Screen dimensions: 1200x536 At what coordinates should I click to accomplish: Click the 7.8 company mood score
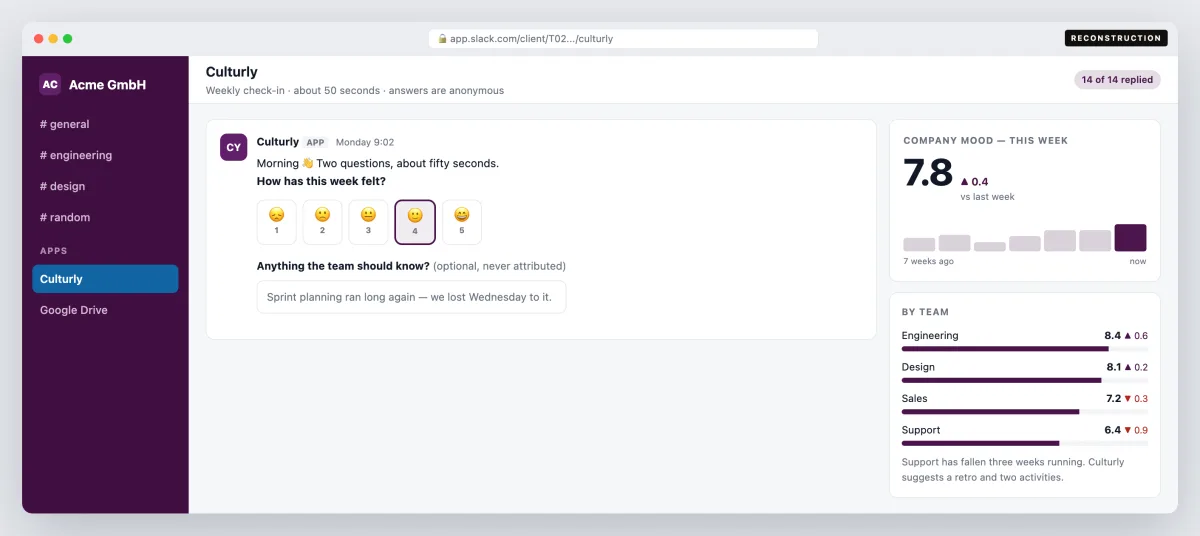coord(928,174)
